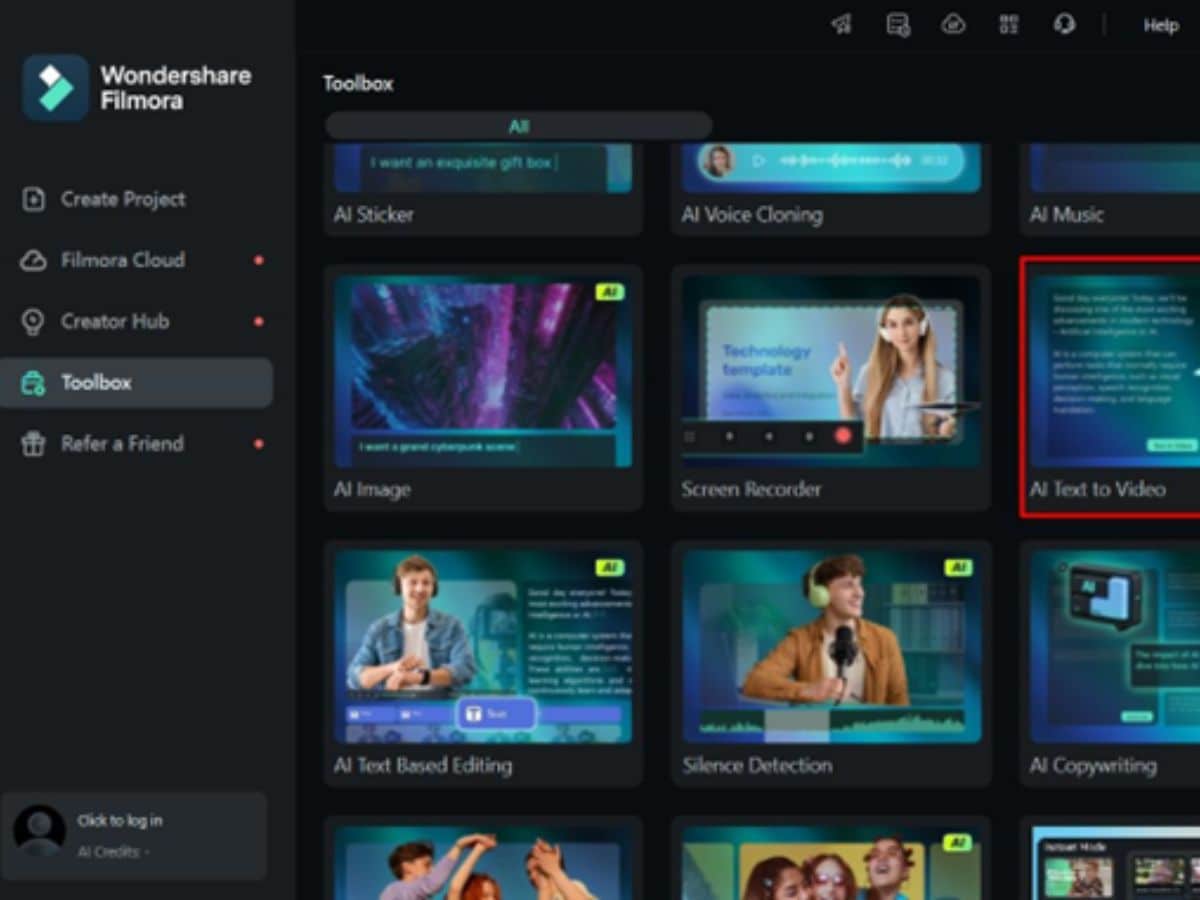This screenshot has width=1200, height=900.
Task: Click the Refer a Friend gift icon
Action: 34,444
